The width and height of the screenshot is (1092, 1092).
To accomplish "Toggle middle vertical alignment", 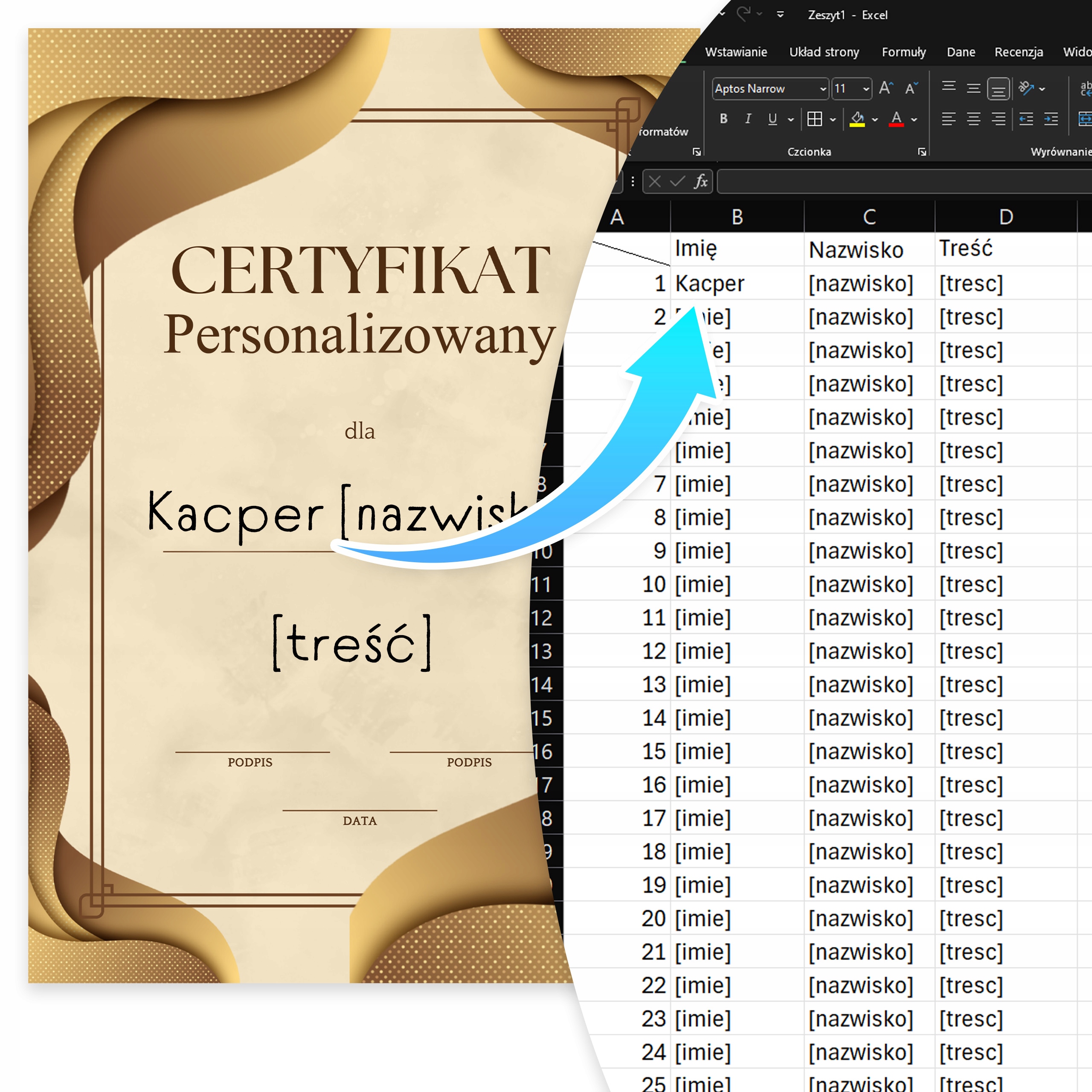I will [973, 87].
